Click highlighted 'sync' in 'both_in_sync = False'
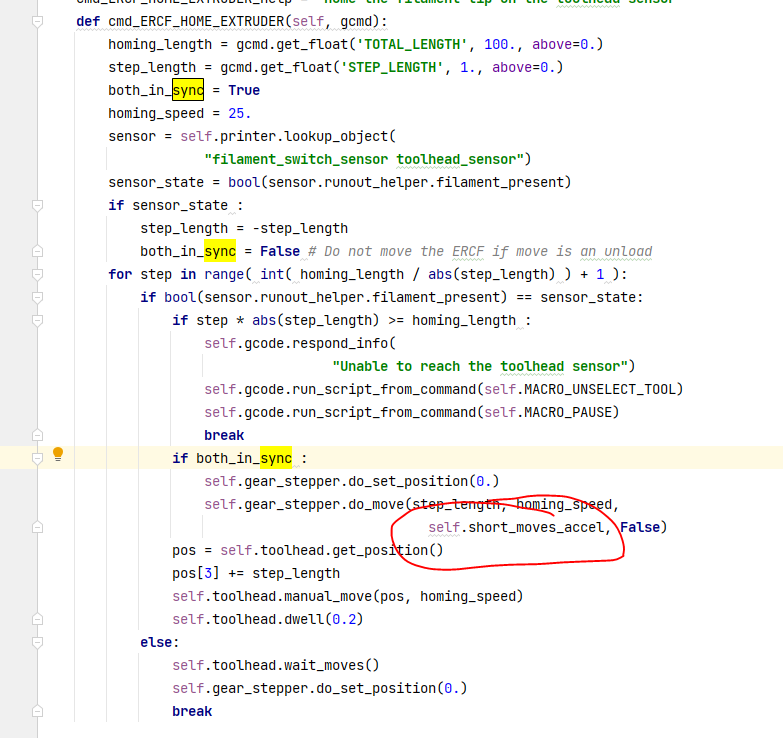Viewport: 783px width, 738px height. [x=220, y=251]
